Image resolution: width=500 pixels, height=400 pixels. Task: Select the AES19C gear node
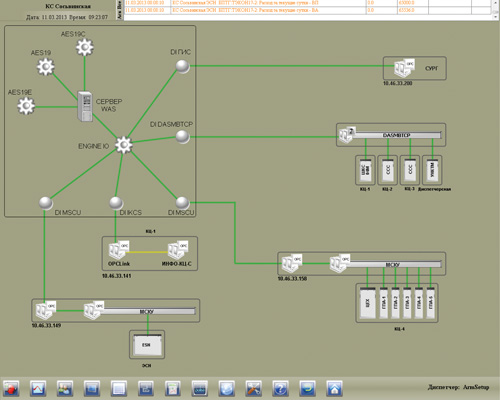[85, 47]
